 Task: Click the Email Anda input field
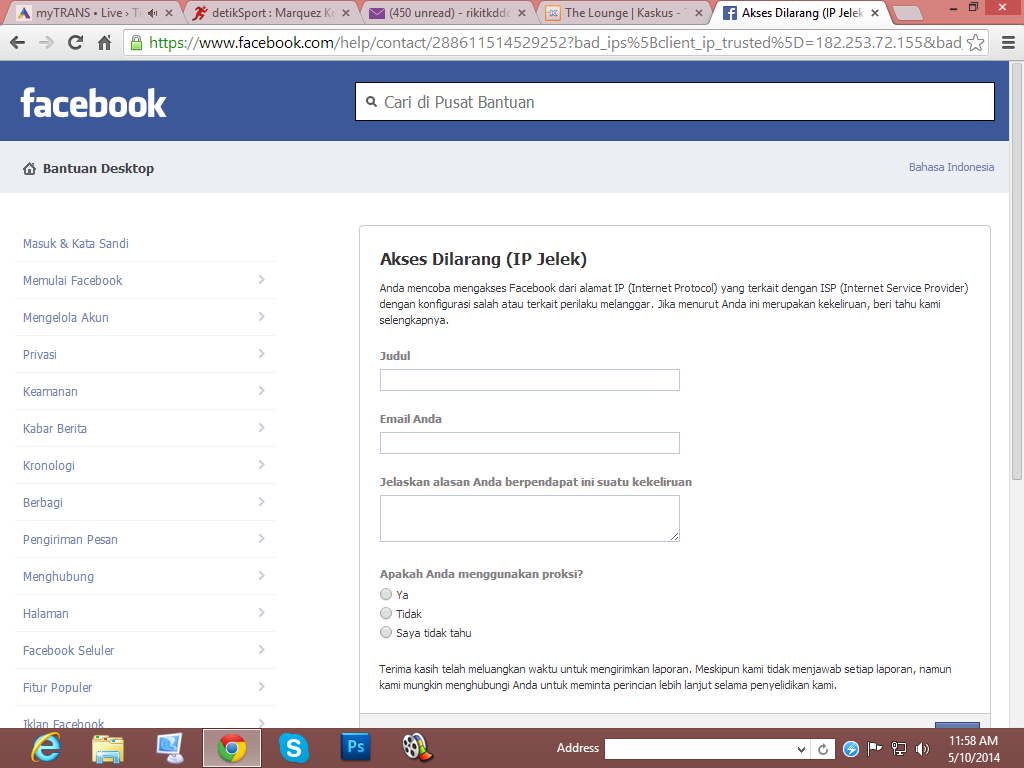pos(530,443)
